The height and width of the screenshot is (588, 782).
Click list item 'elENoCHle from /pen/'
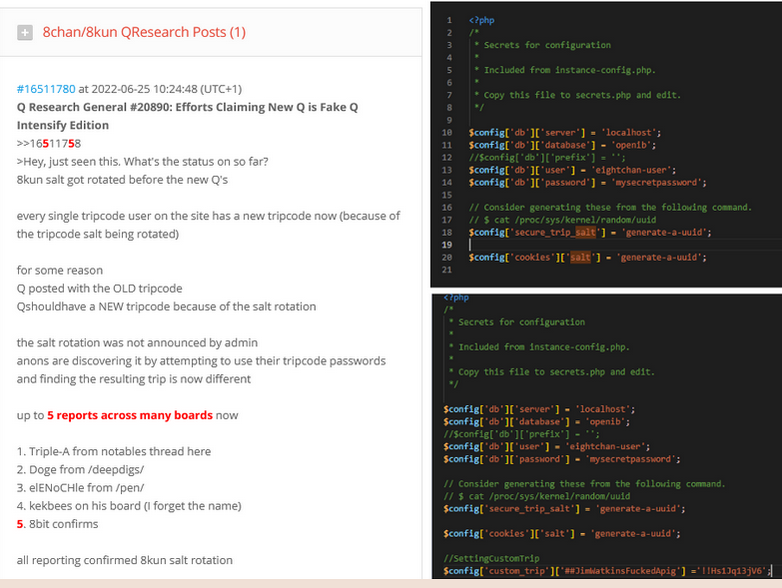tap(80, 488)
